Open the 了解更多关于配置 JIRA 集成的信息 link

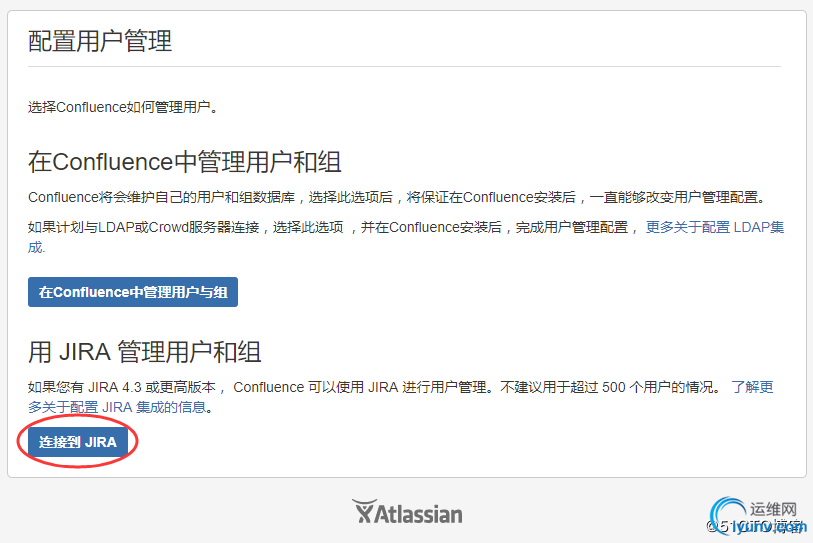752,387
